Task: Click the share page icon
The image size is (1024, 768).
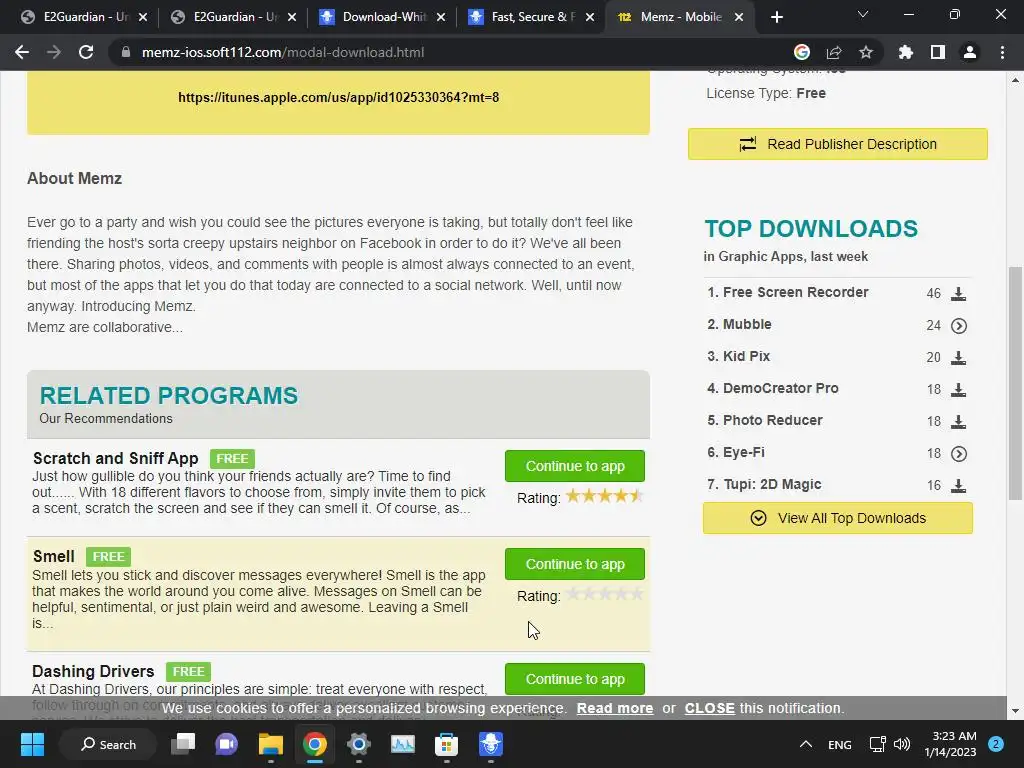Action: click(x=834, y=52)
